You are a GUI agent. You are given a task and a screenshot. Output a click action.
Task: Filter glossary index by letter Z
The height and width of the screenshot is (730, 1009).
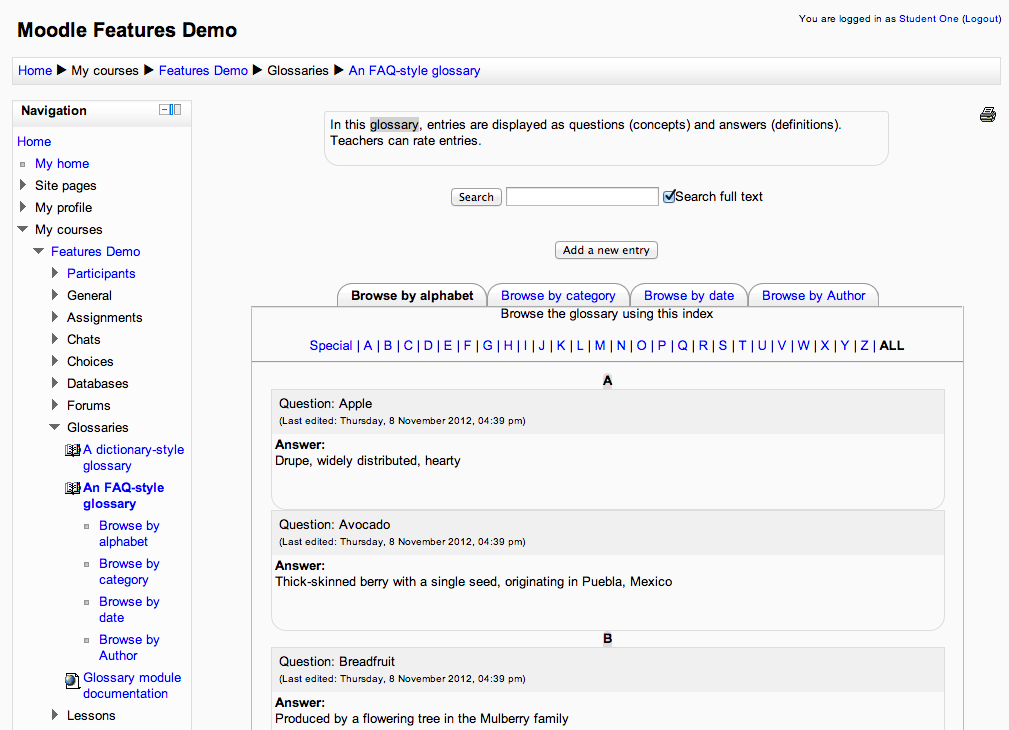point(864,346)
